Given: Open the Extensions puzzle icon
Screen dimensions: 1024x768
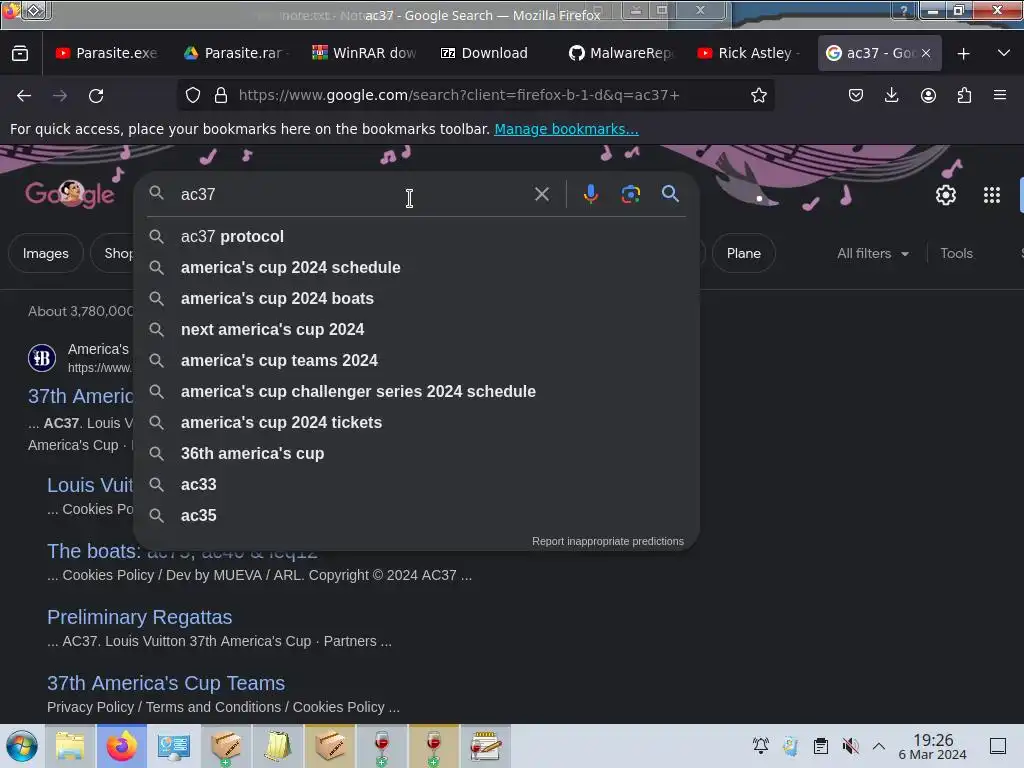Looking at the screenshot, I should pyautogui.click(x=964, y=95).
